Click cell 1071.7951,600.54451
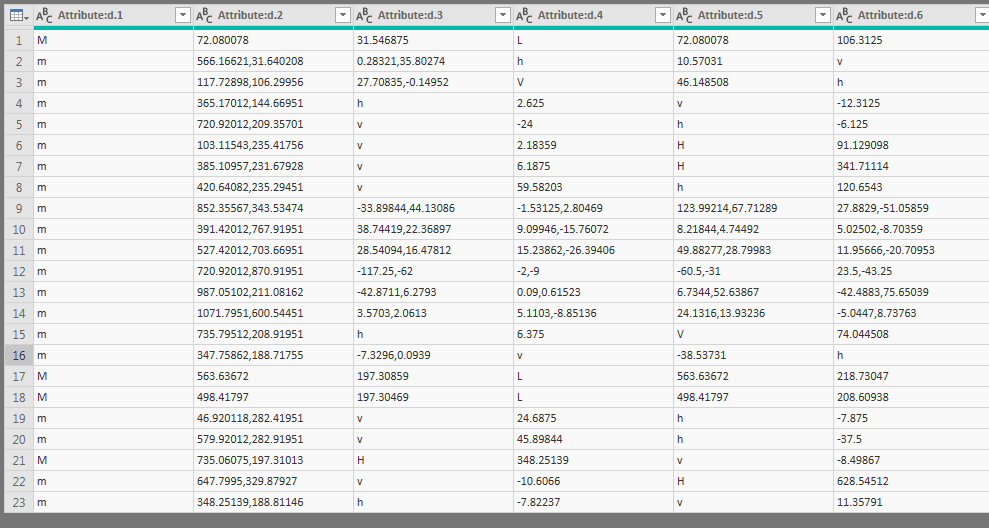The height and width of the screenshot is (528, 989). 273,313
